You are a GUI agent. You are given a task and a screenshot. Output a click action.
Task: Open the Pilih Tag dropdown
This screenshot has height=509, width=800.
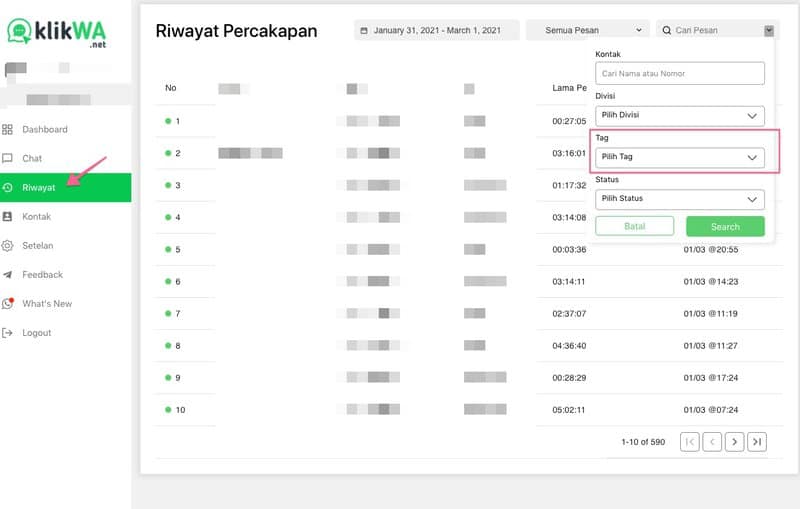[680, 158]
